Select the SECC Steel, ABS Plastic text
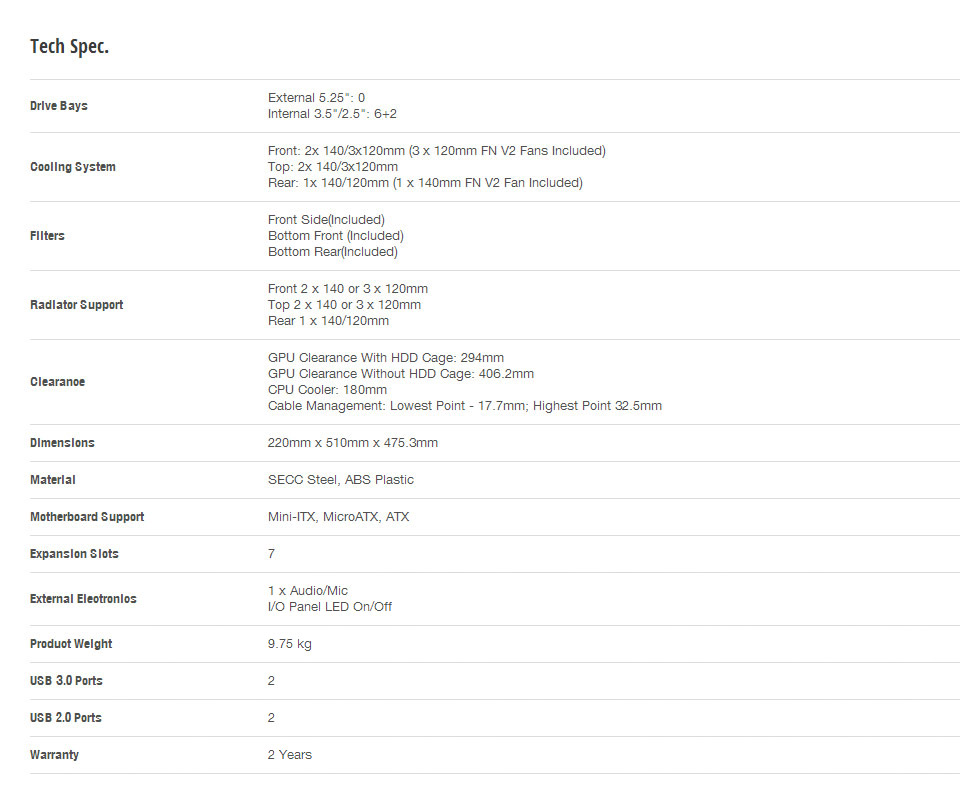Viewport: 960px width, 791px height. point(340,479)
